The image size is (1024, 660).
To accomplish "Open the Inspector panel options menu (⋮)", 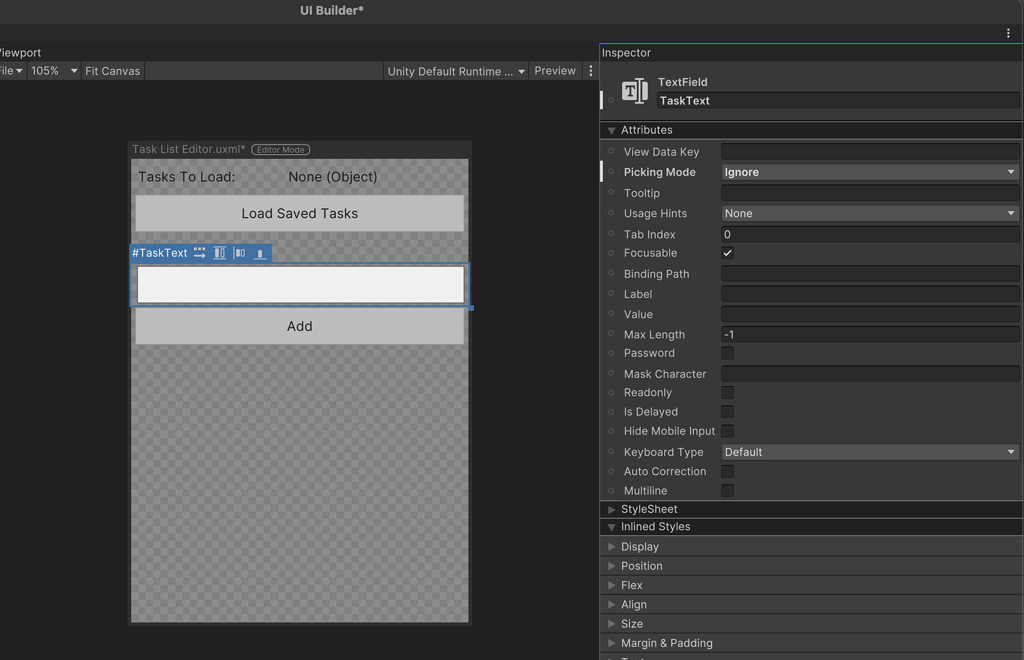I will [x=1009, y=33].
